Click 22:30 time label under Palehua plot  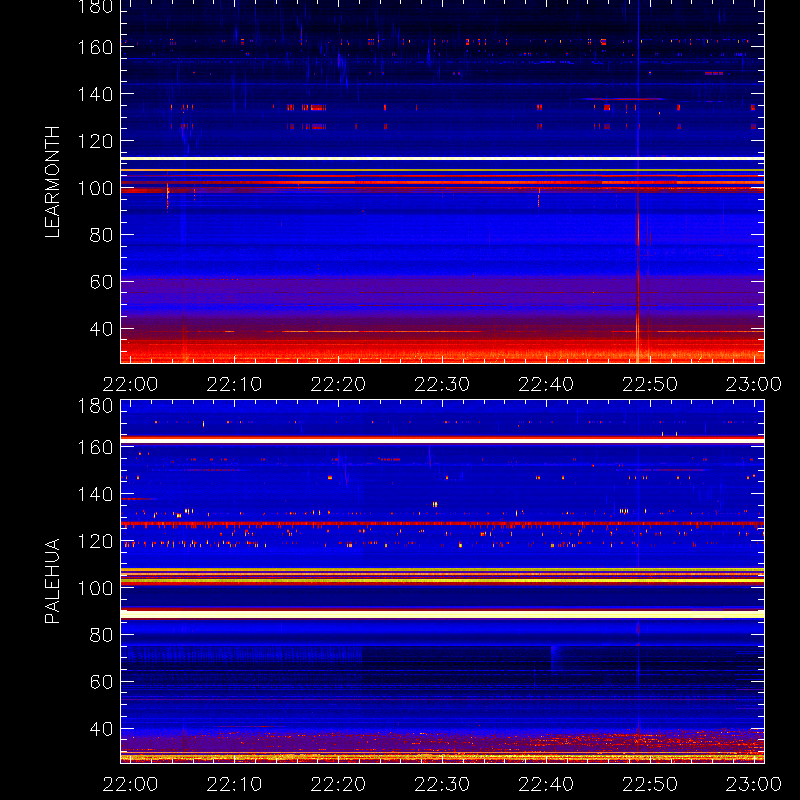(x=442, y=784)
